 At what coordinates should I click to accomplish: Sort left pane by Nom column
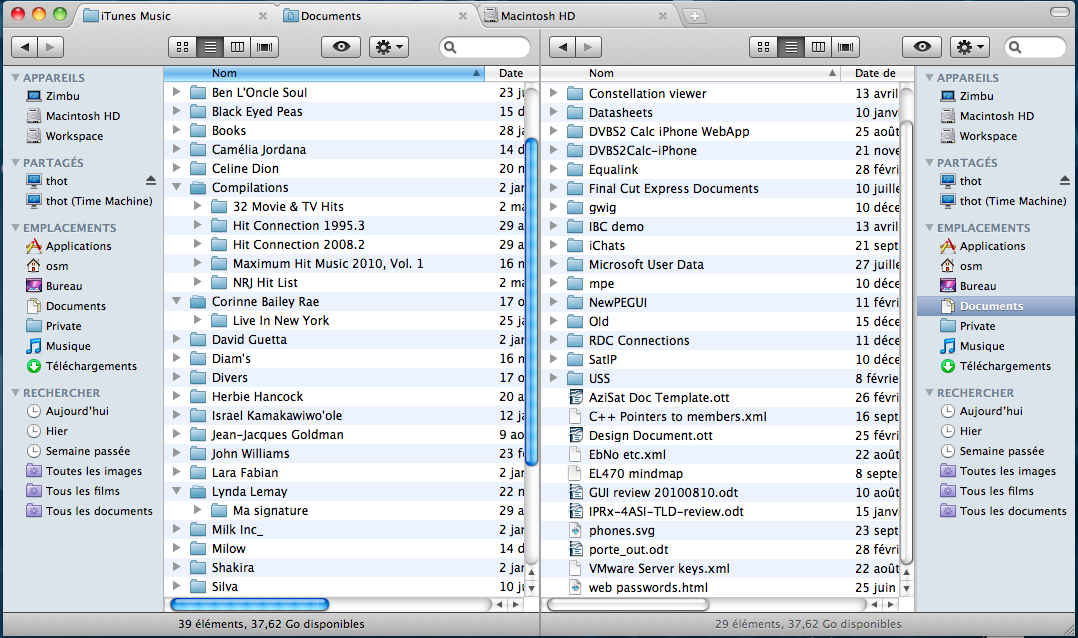click(324, 73)
